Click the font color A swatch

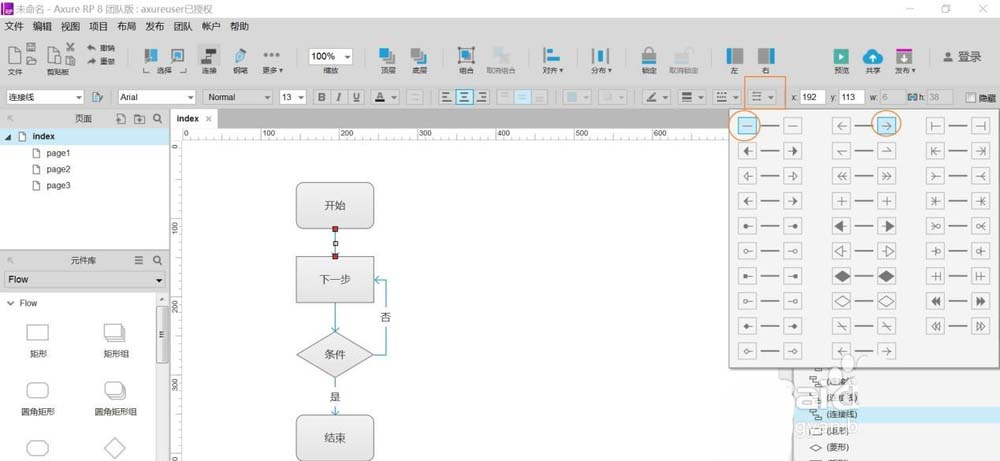[380, 97]
